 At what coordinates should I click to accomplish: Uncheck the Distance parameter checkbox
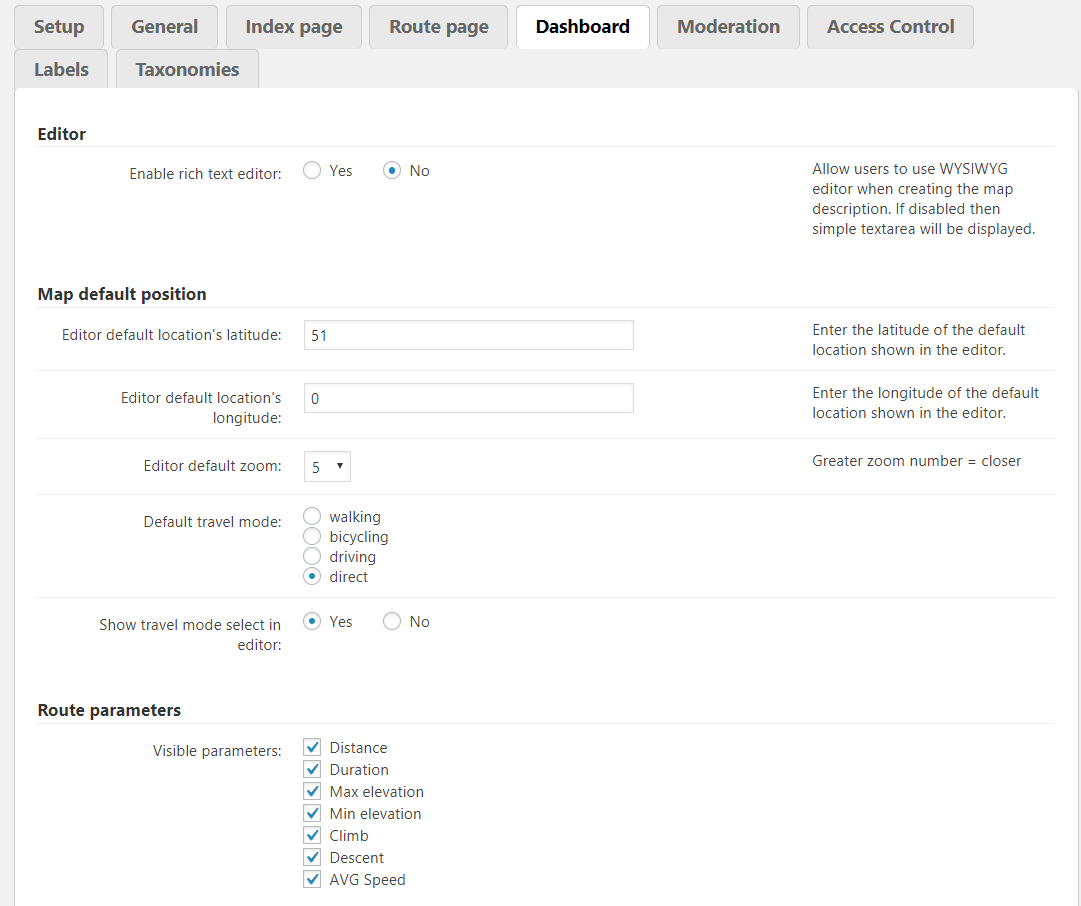(312, 747)
